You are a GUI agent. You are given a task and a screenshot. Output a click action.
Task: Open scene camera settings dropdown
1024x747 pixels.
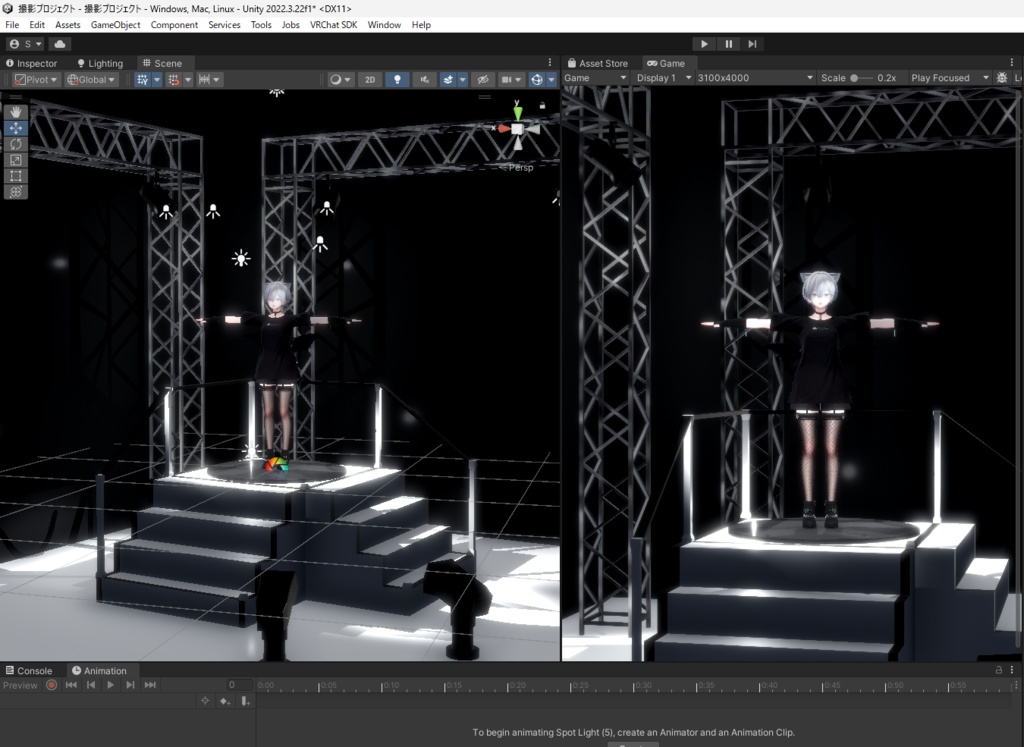[x=511, y=80]
